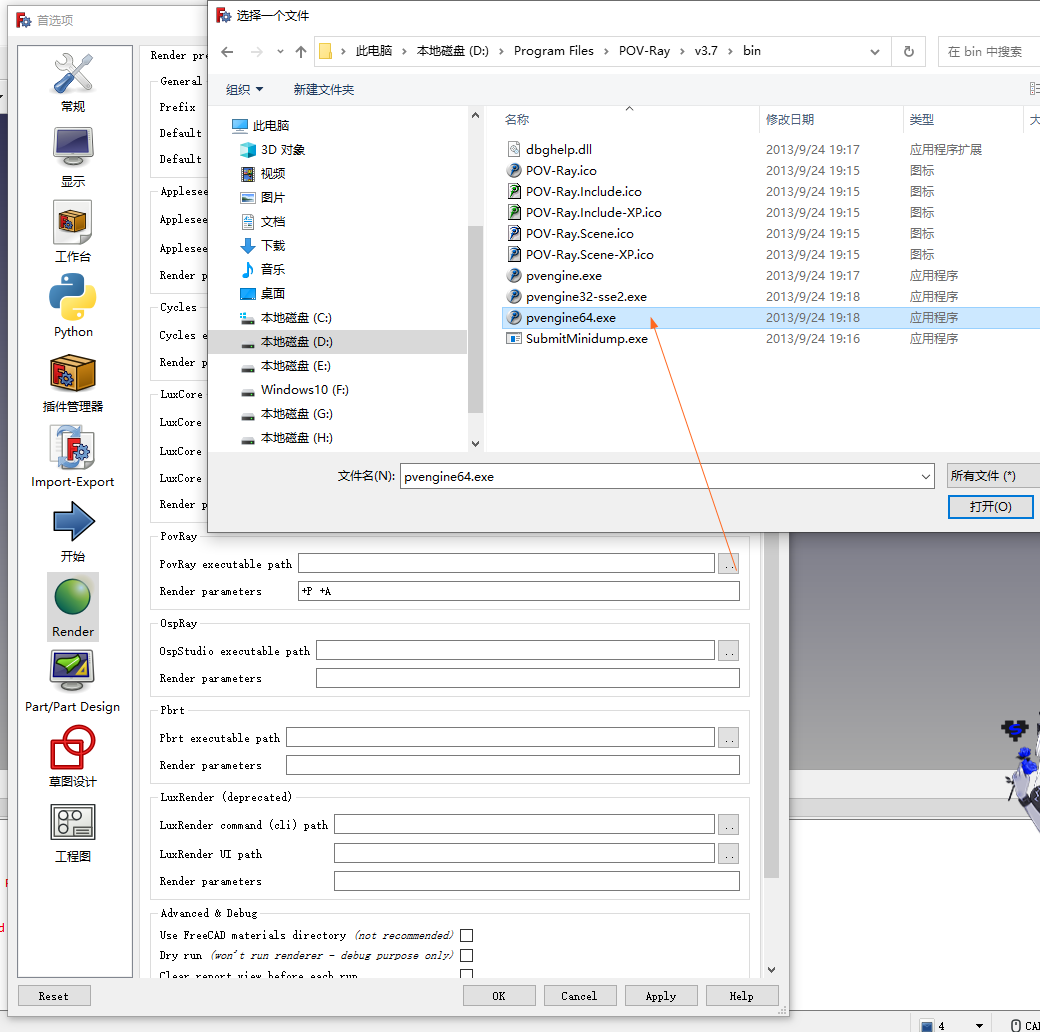Screen dimensions: 1040x1032
Task: Select SubmitMinidump.exe in the file list
Action: click(x=586, y=339)
